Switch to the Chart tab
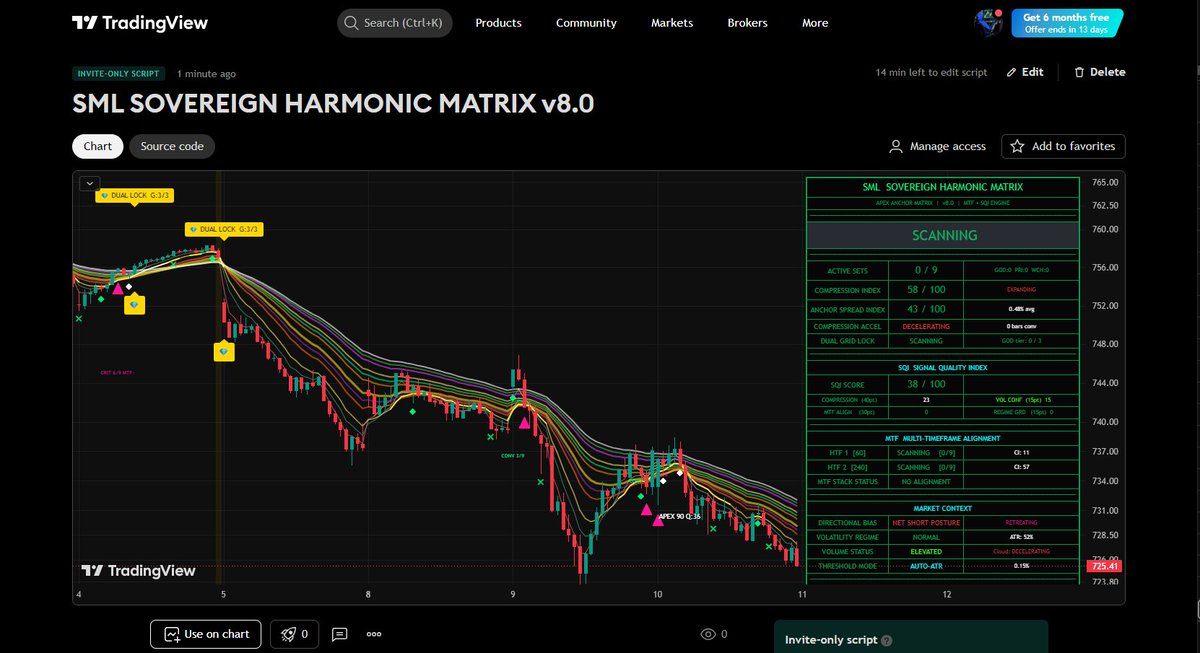The image size is (1200, 653). tap(98, 146)
